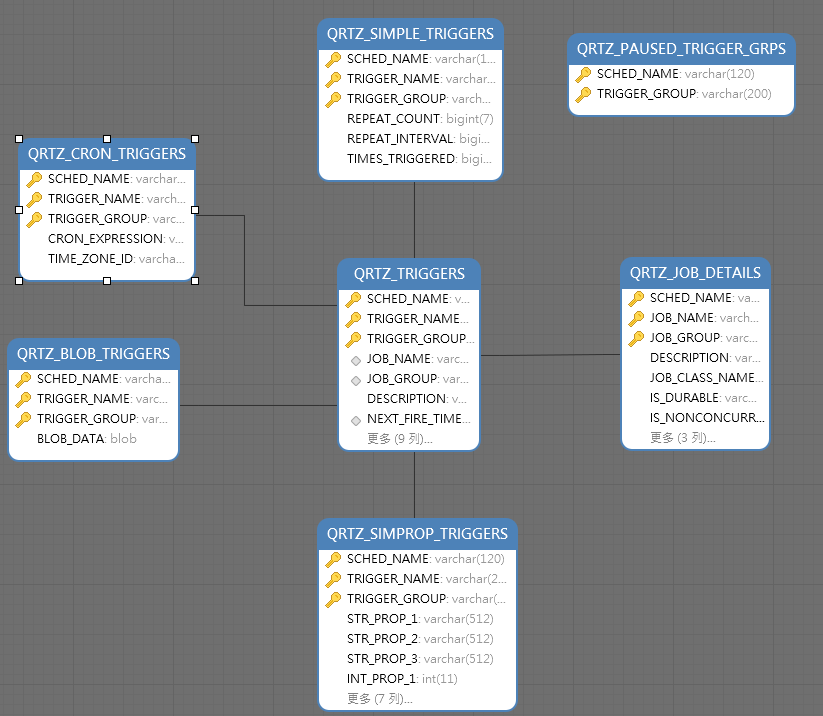Click key icon of TRIGGER_NAME in QRTZ_SIMPLE_TRIGGERS

pos(333,79)
